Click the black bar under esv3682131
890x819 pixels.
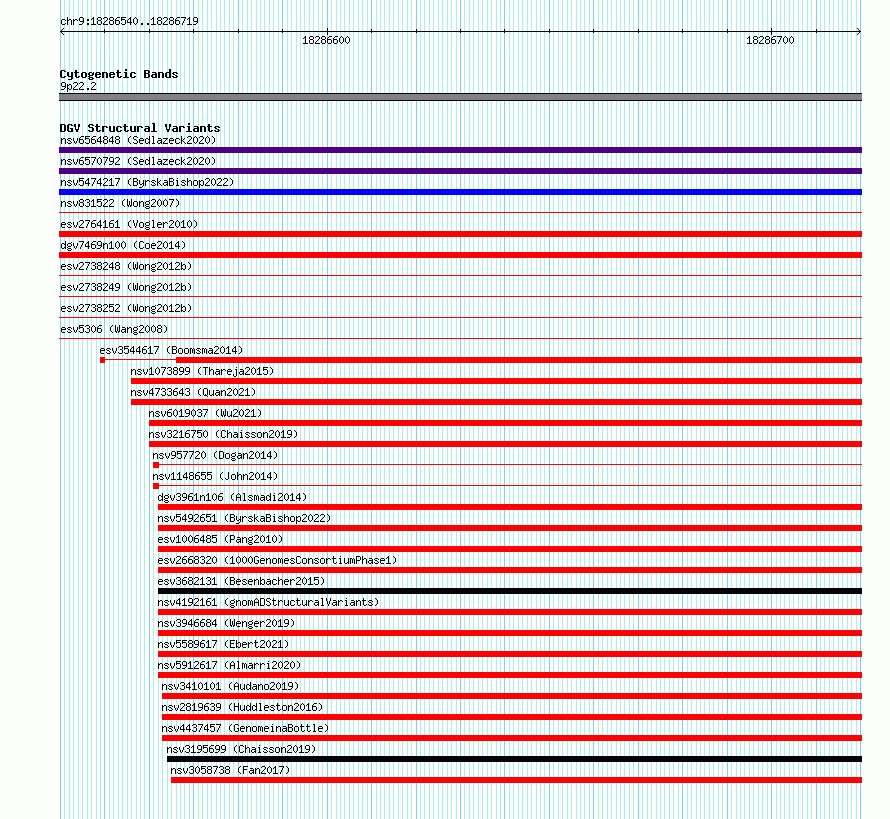[510, 591]
